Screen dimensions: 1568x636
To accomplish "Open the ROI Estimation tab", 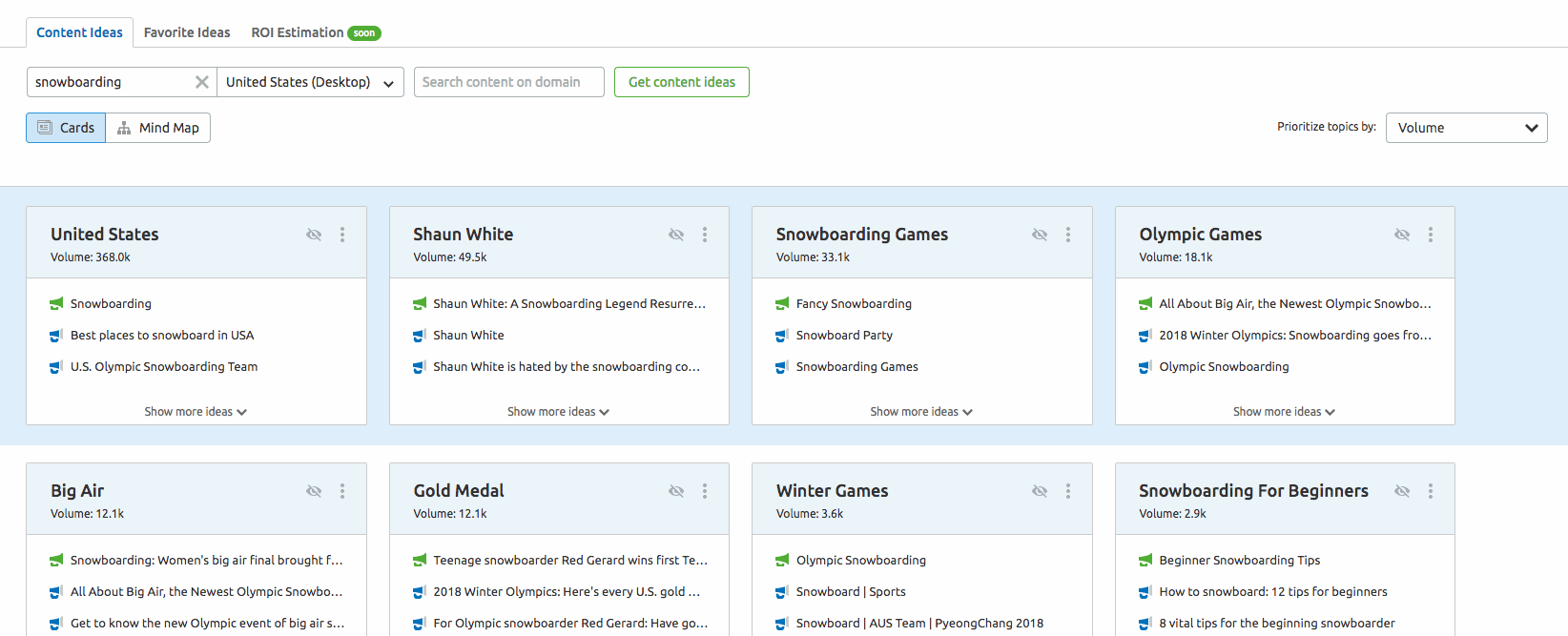I will coord(316,32).
